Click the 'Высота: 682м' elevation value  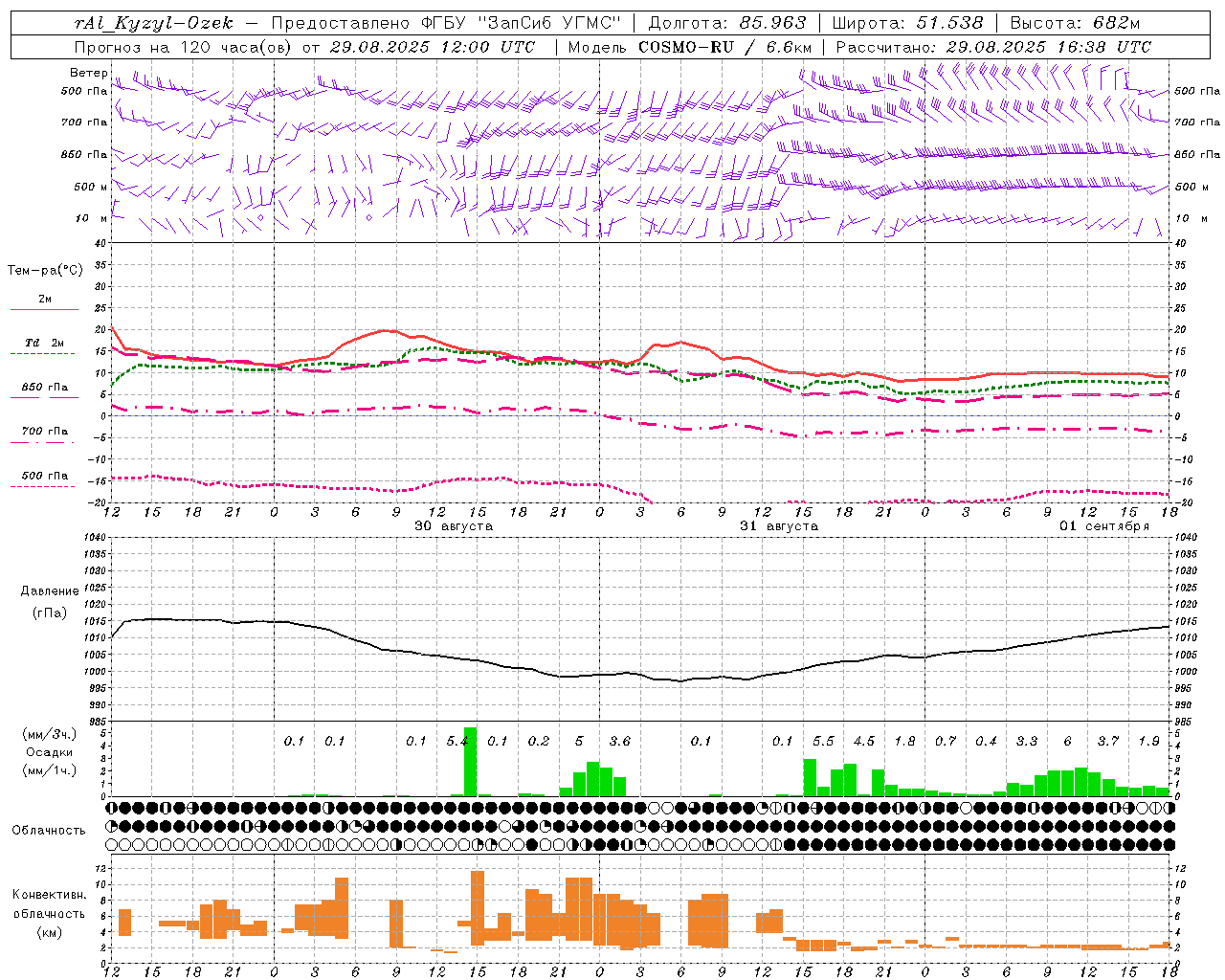(x=1075, y=23)
